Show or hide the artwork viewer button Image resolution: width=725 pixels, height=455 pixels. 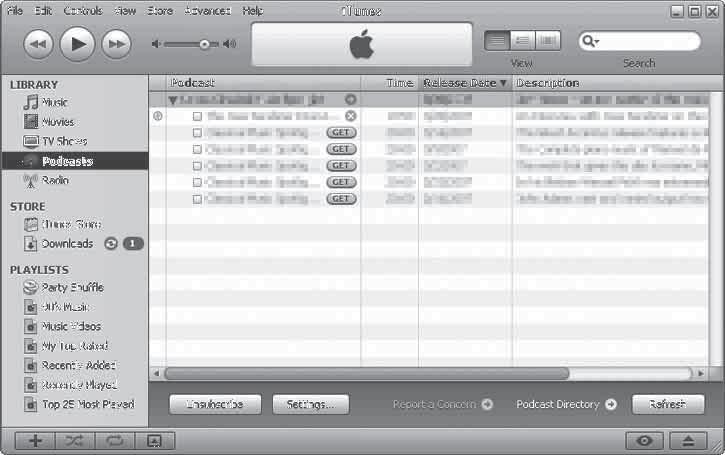[x=154, y=441]
